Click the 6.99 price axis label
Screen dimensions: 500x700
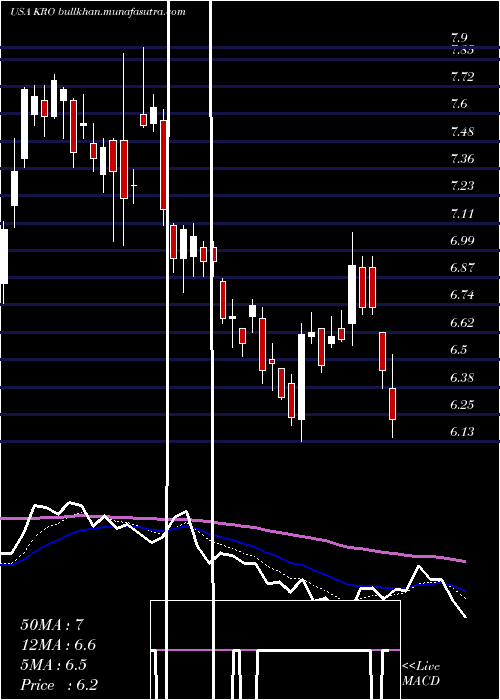(462, 241)
